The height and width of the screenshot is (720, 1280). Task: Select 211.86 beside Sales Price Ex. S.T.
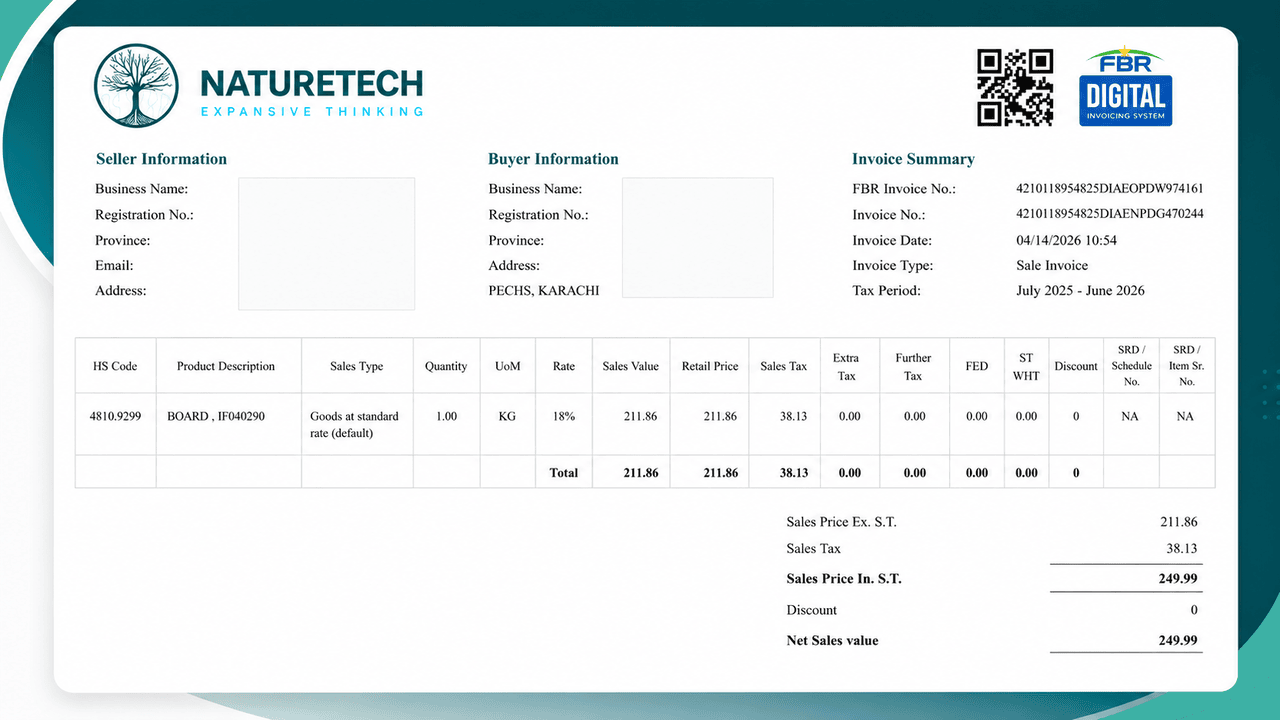(x=1179, y=522)
